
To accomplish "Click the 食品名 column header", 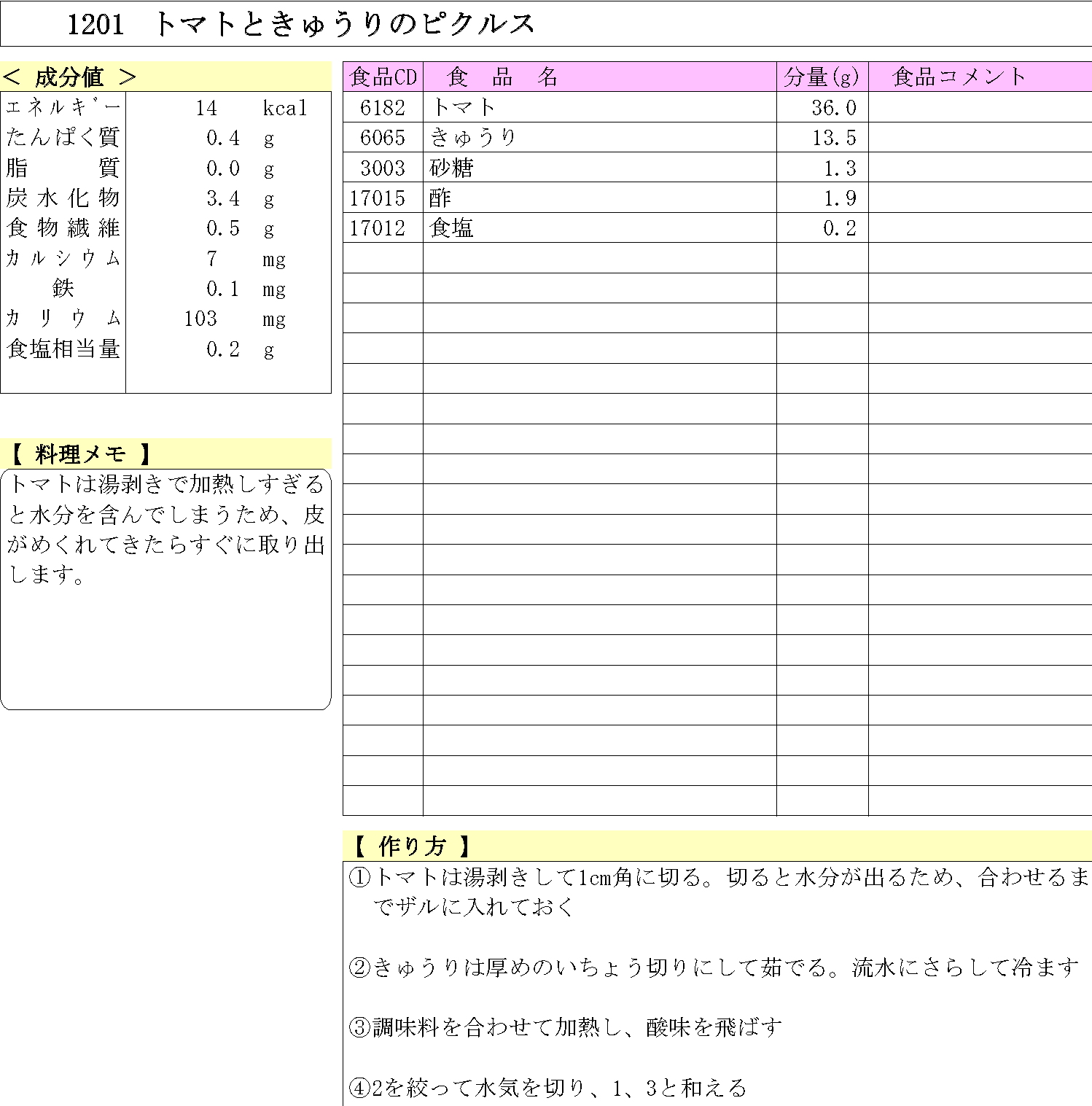I will 502,77.
